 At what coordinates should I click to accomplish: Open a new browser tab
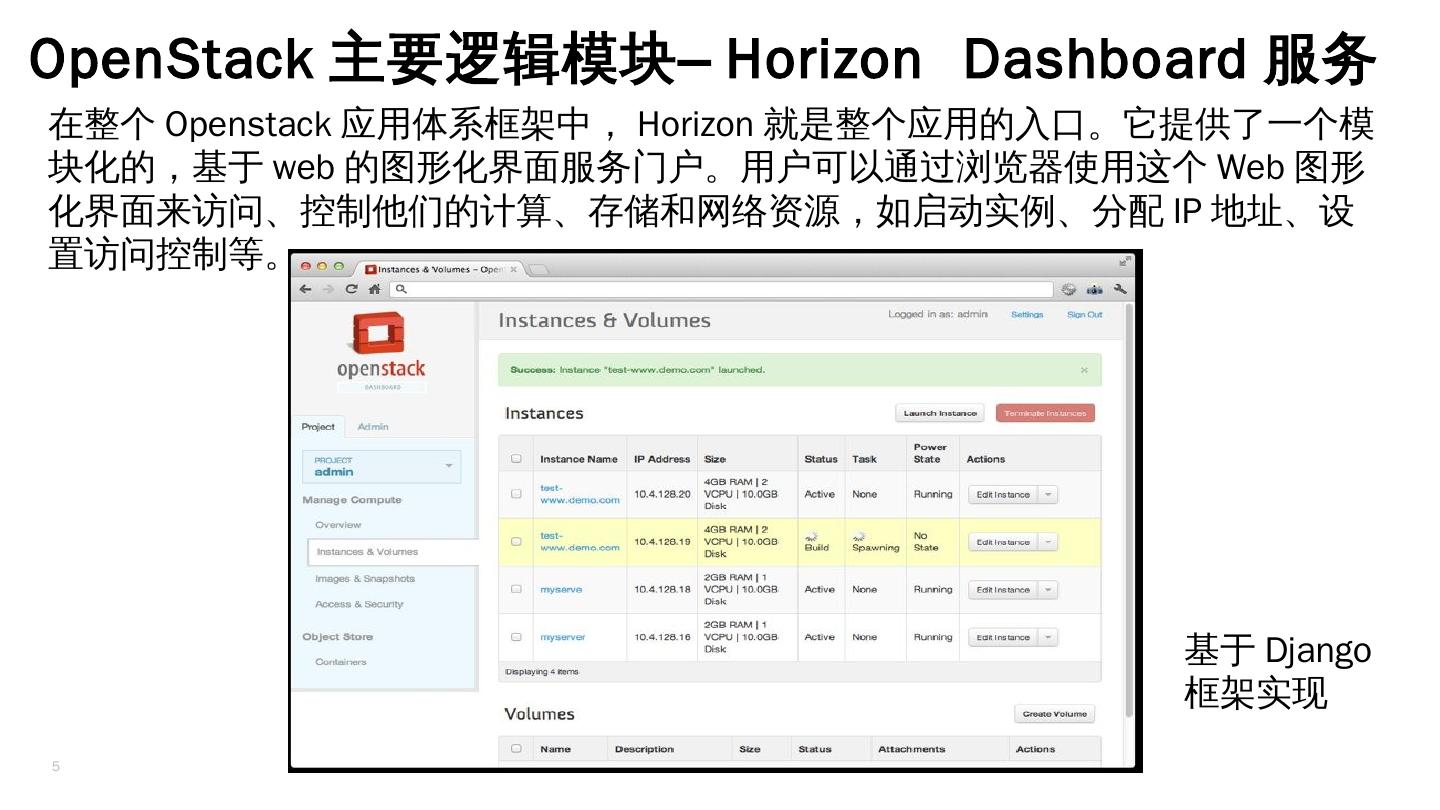click(x=538, y=270)
